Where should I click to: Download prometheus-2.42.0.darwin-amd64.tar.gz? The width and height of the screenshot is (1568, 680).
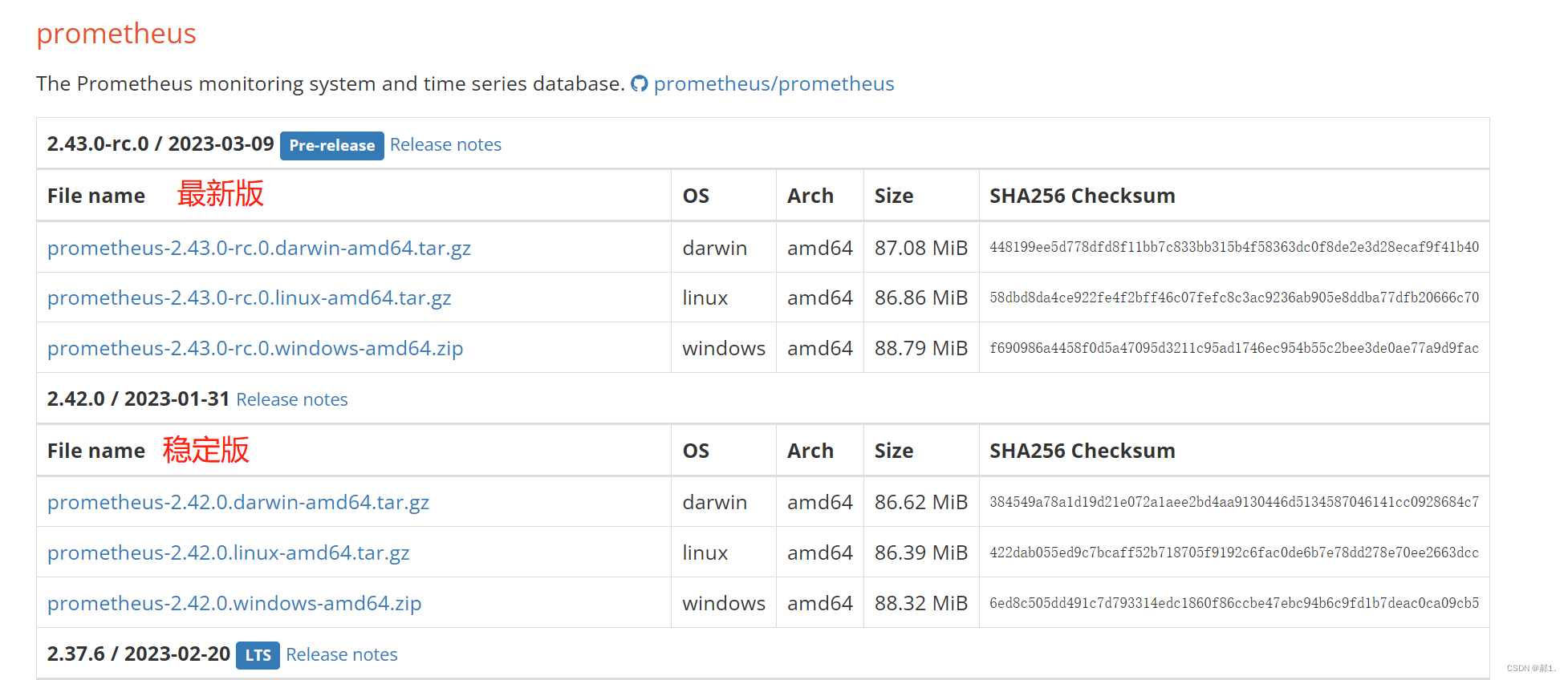(238, 502)
